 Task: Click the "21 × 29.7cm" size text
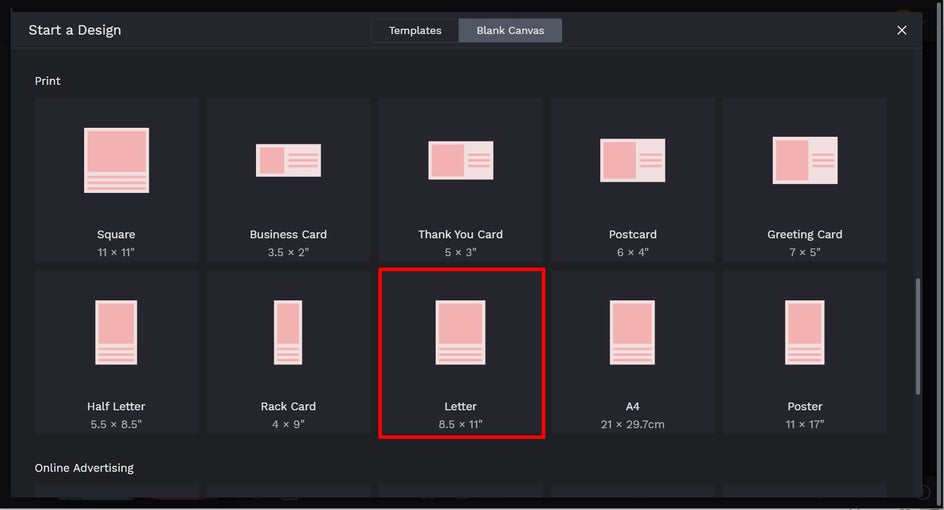point(633,424)
